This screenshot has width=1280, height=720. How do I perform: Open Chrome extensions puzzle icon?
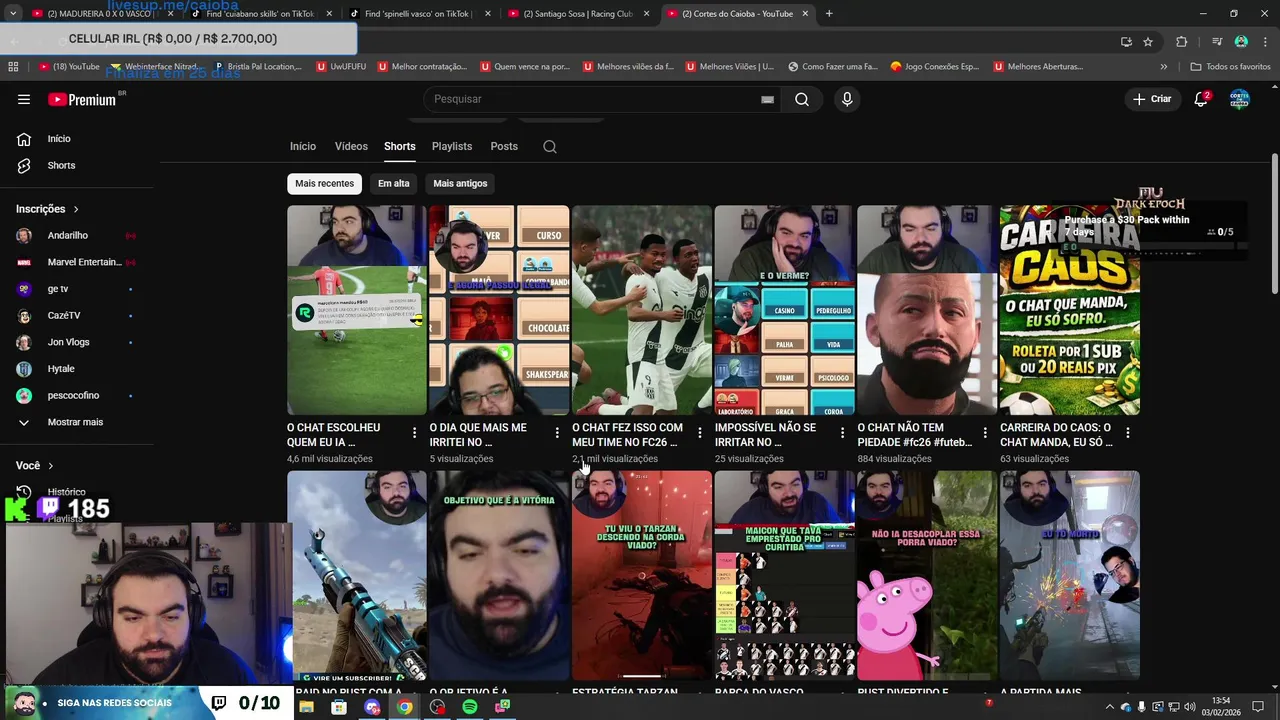click(x=1182, y=41)
